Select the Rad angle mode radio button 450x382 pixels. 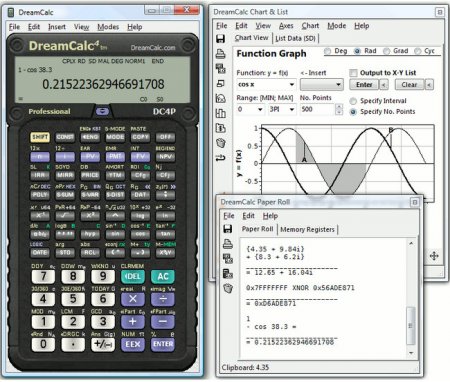click(x=357, y=51)
